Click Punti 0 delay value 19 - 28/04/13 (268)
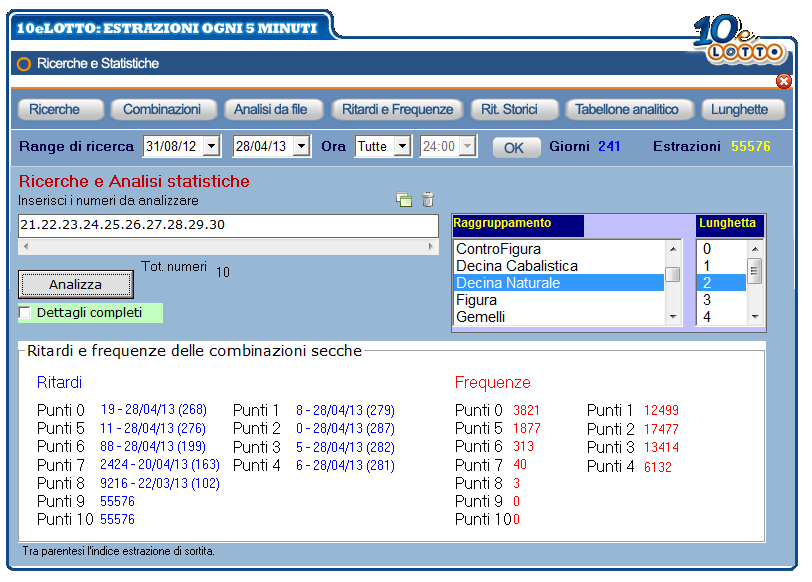 154,411
